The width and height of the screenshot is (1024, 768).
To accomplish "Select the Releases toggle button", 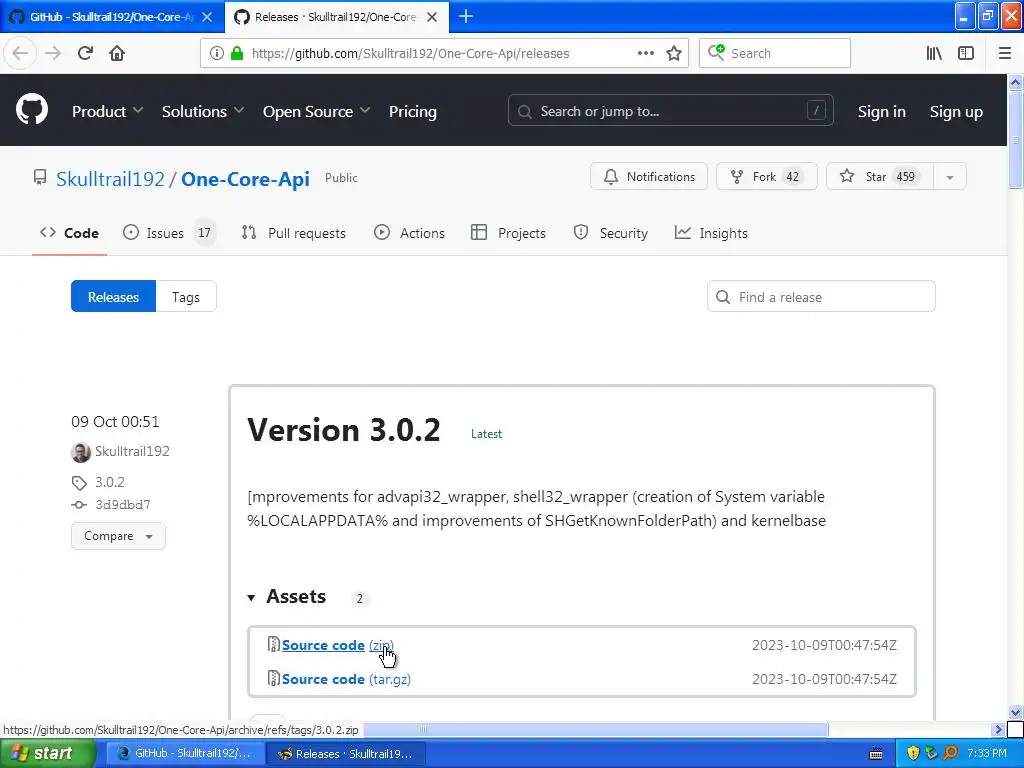I will point(114,296).
